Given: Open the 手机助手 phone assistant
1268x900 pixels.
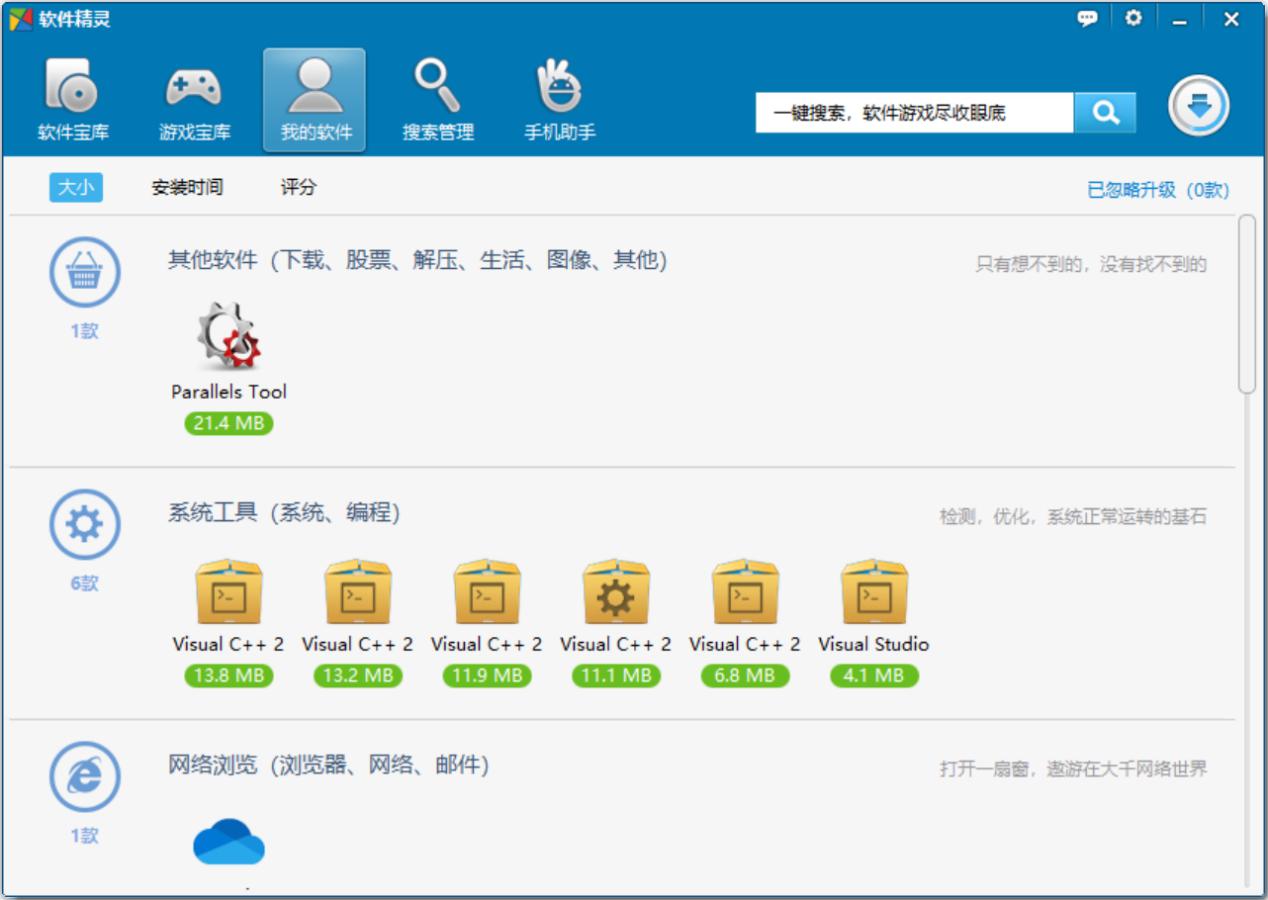Looking at the screenshot, I should 560,100.
